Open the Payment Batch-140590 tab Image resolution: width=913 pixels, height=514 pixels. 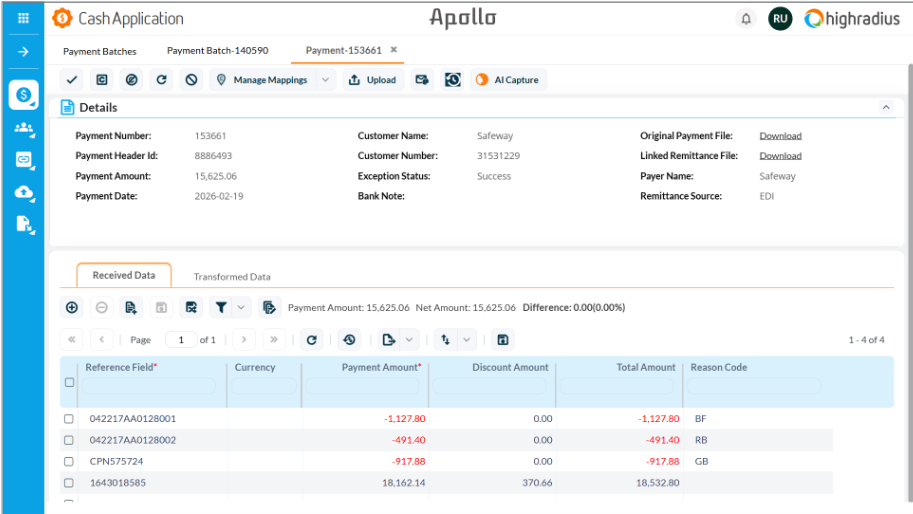tap(217, 50)
